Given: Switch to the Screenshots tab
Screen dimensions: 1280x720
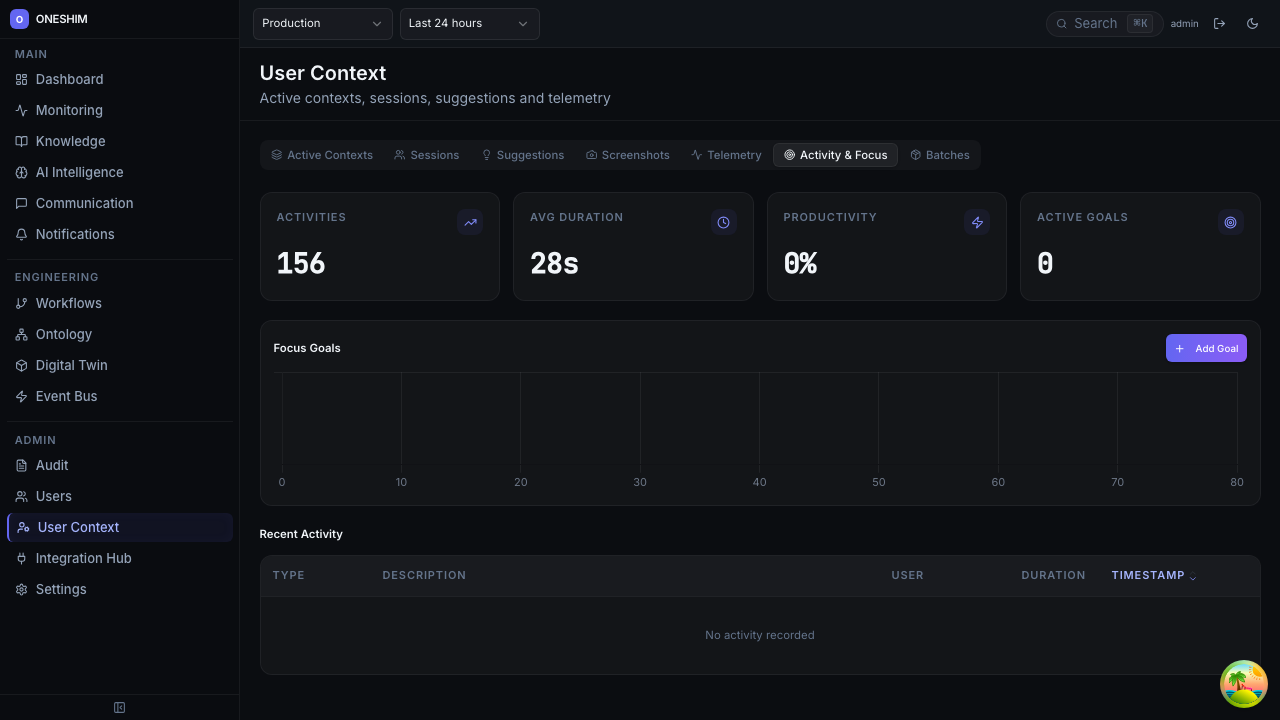Looking at the screenshot, I should (627, 155).
